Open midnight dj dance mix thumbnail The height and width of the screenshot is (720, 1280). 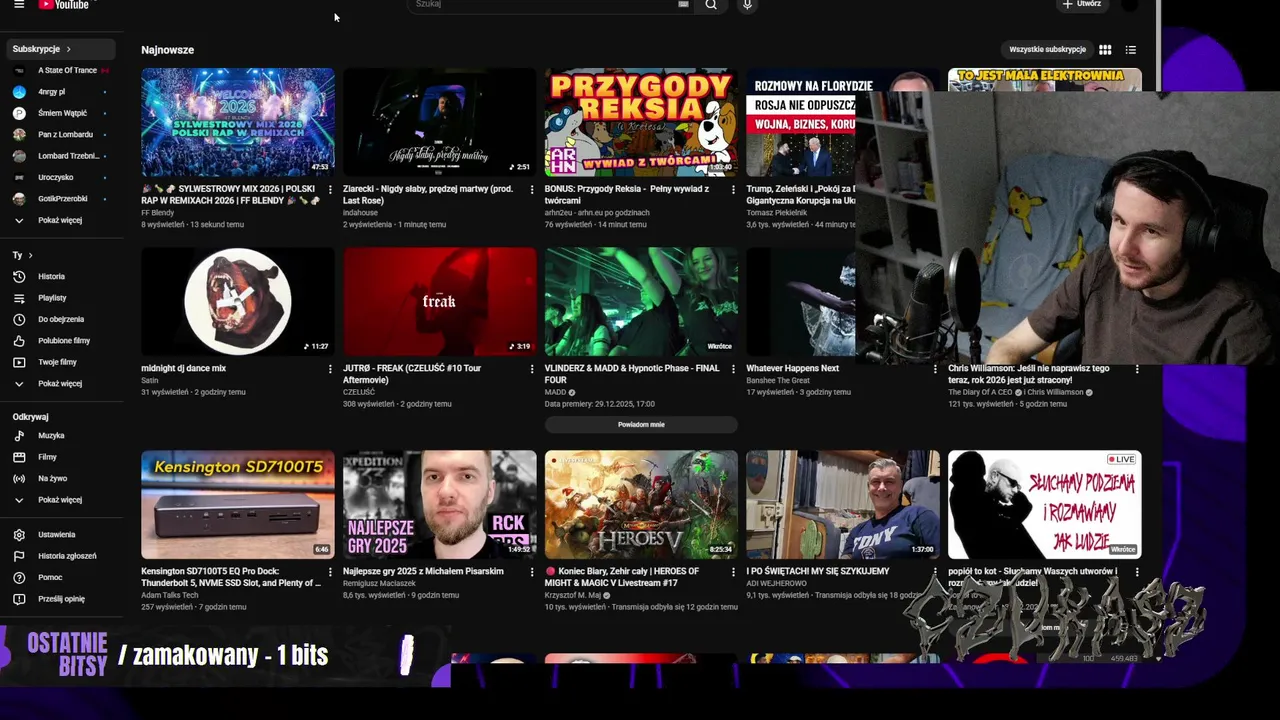coord(238,302)
